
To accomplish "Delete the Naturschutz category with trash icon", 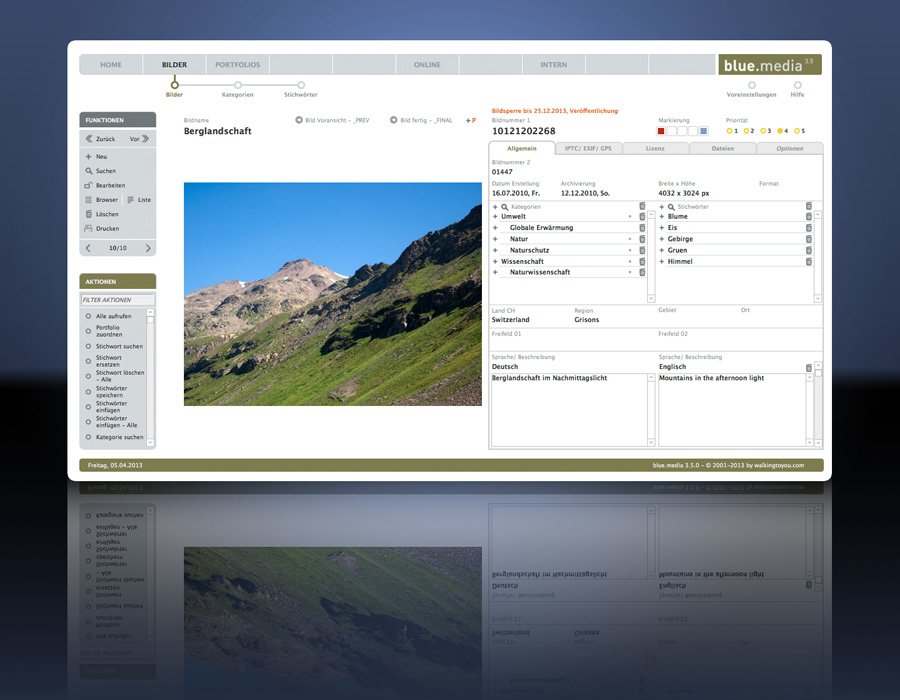I will tap(642, 250).
